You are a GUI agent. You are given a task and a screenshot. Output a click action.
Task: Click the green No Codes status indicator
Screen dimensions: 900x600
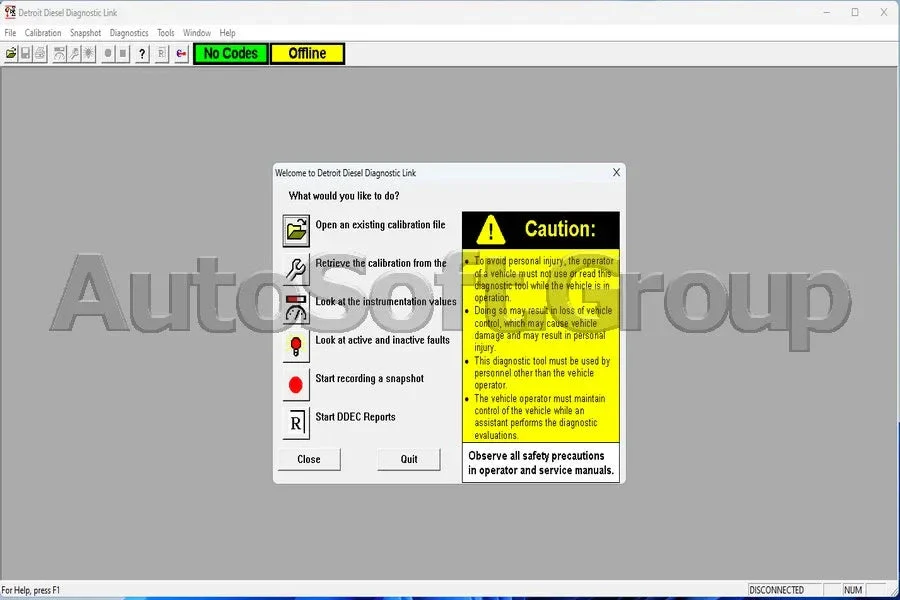click(231, 54)
